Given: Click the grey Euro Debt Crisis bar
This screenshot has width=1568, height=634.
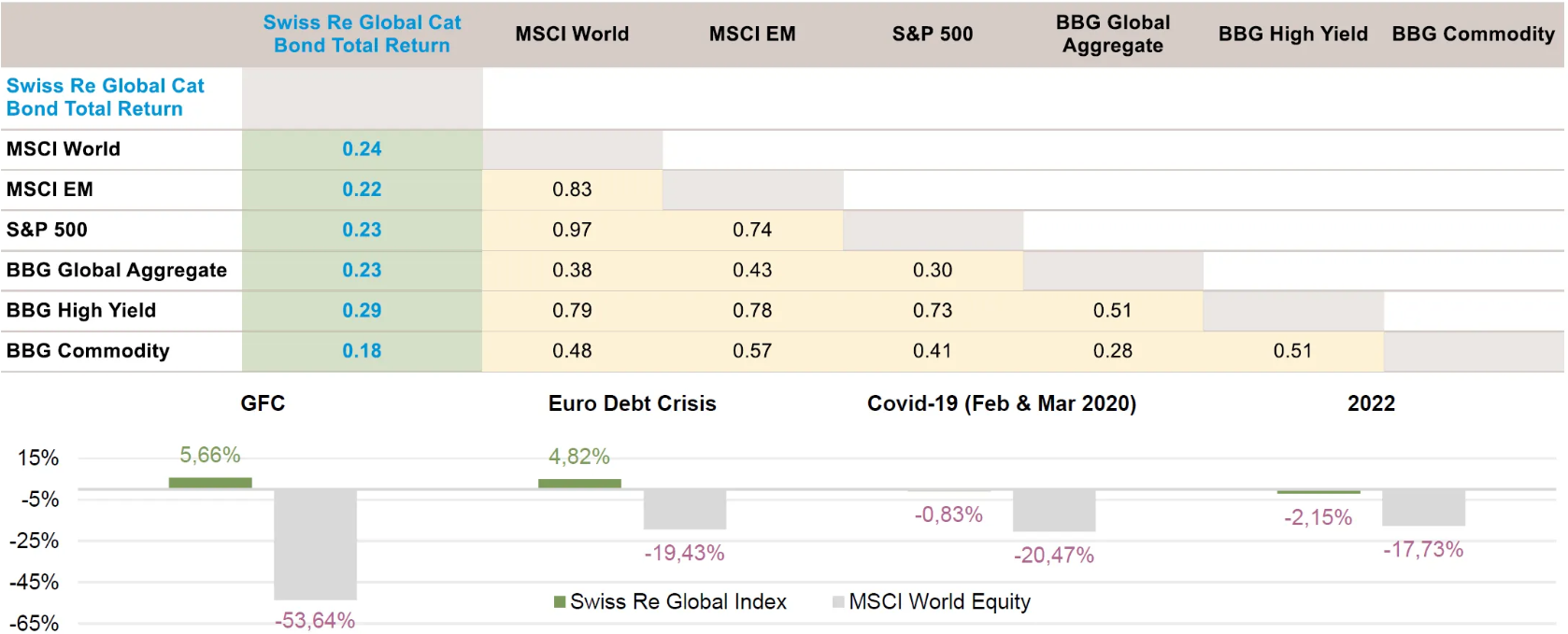Looking at the screenshot, I should tap(685, 509).
